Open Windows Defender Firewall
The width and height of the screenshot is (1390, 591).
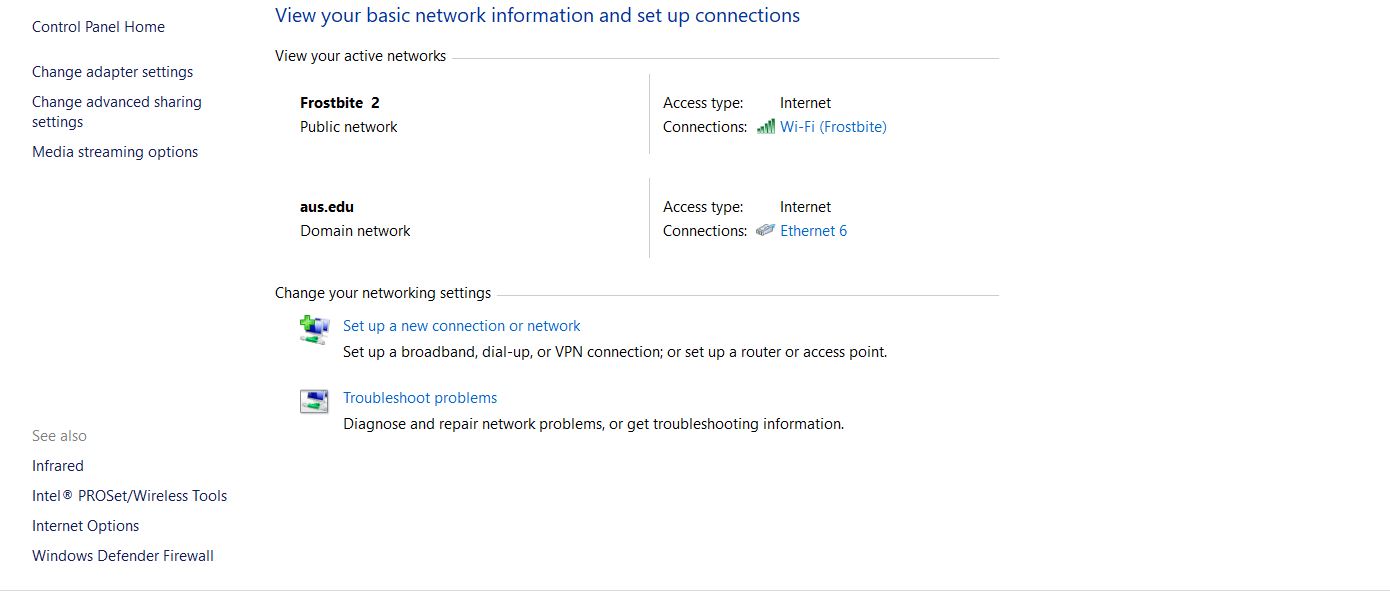pyautogui.click(x=123, y=556)
